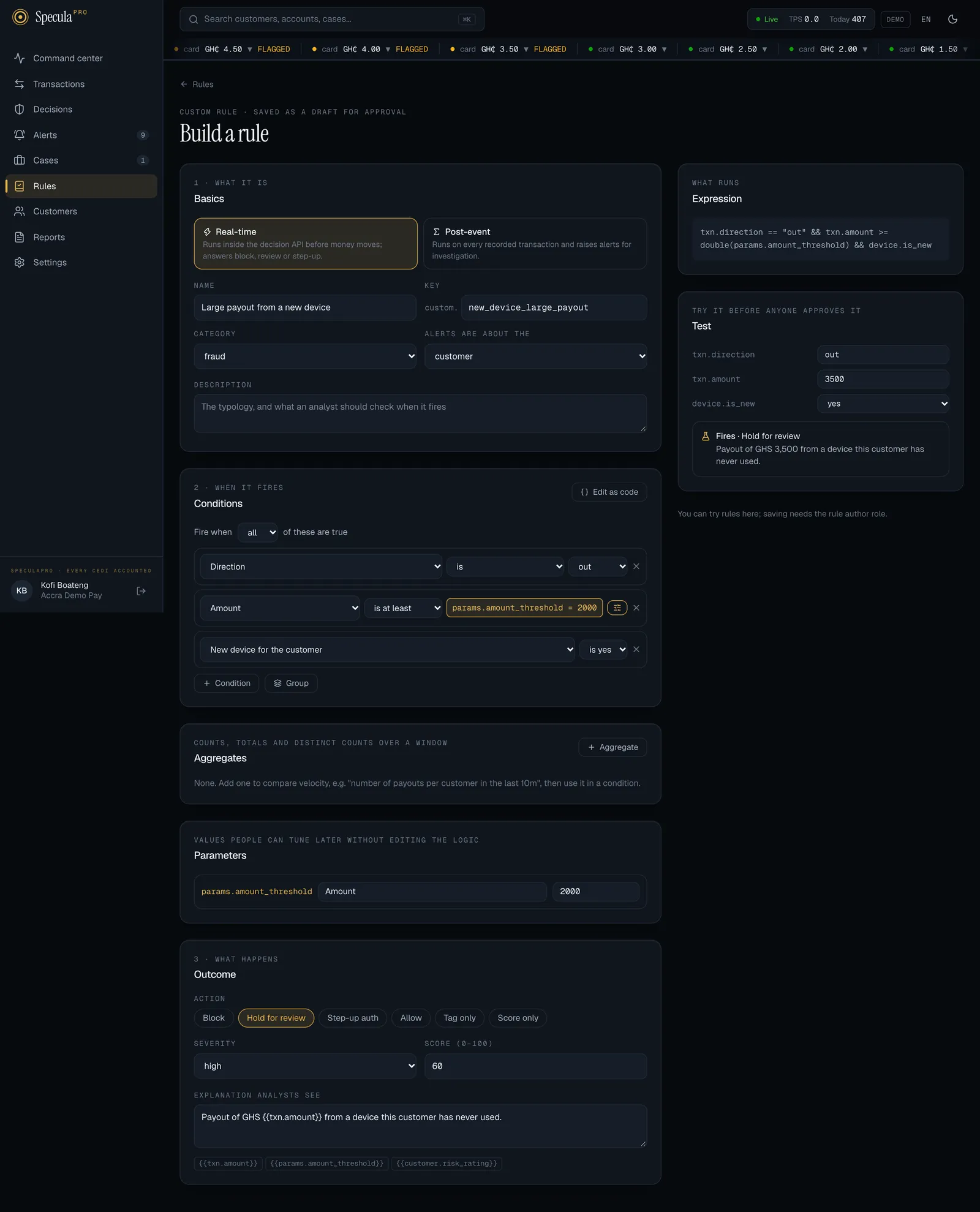Go to Customers in sidebar

tap(81, 211)
